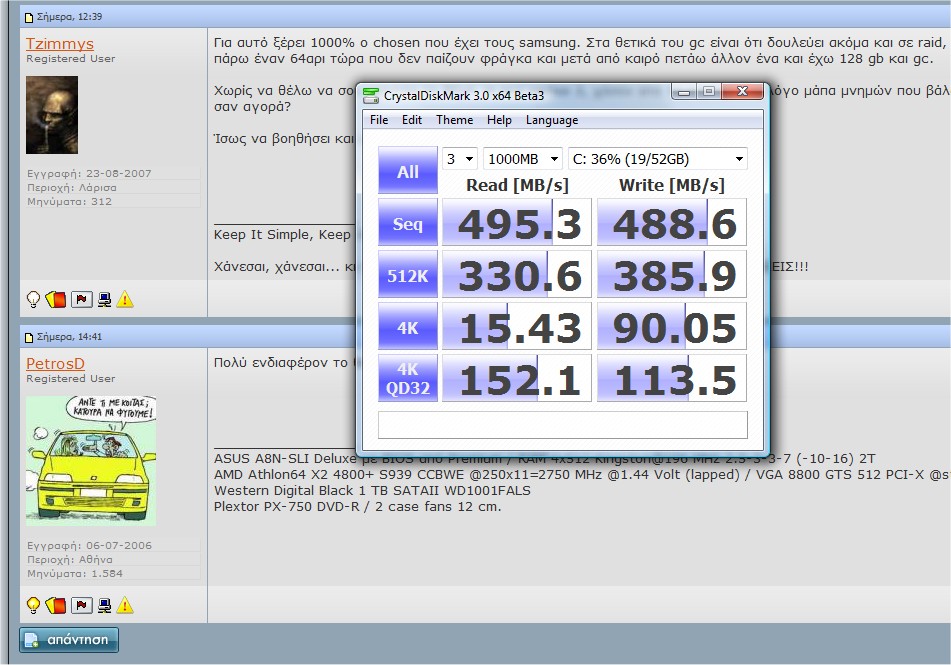Viewport: 951px width, 665px height.
Task: Click the CrystalDiskMark 3.0 x64 Beta3 title text
Action: point(464,96)
